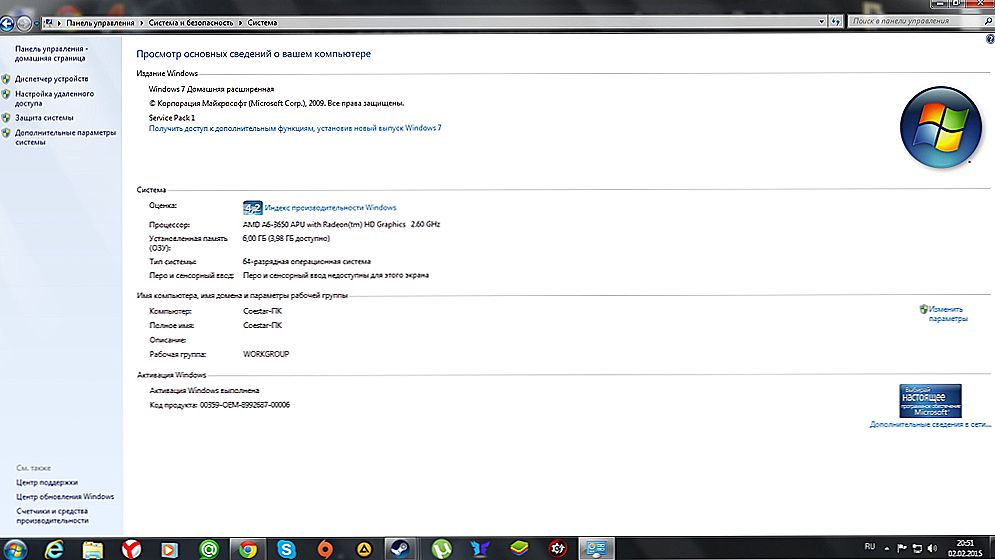Click the 4,2 performance rating badge
This screenshot has width=995, height=560.
252,208
